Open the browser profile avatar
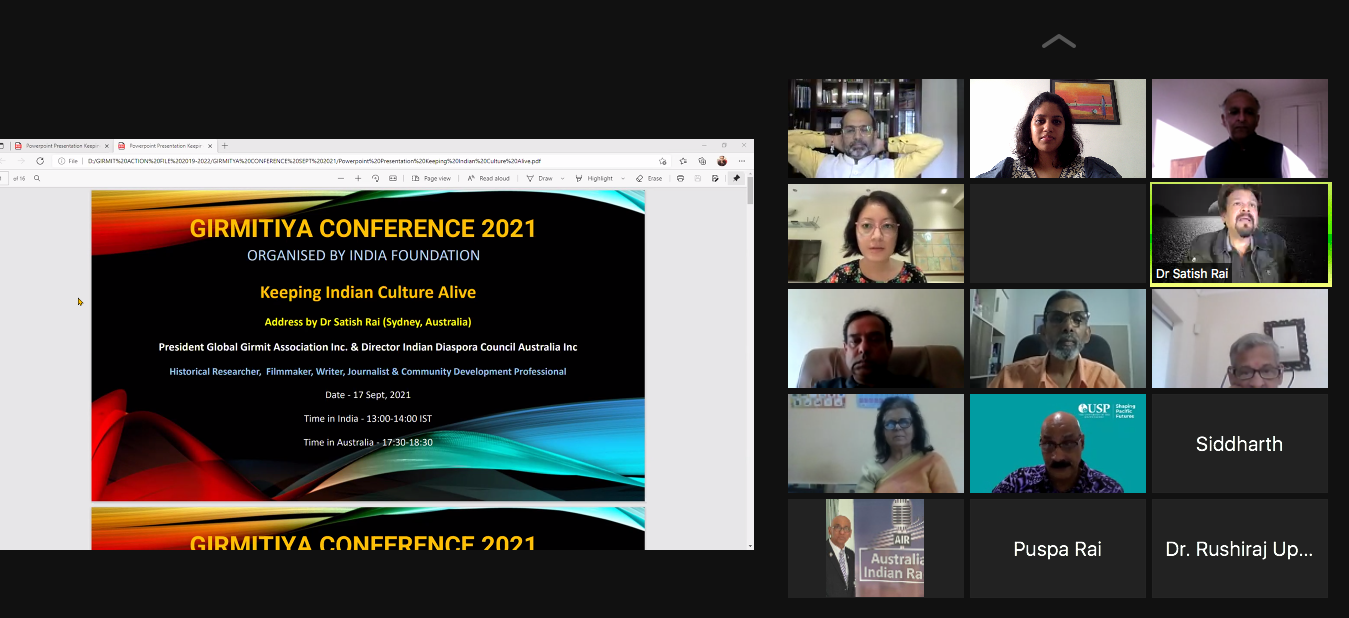 point(722,161)
